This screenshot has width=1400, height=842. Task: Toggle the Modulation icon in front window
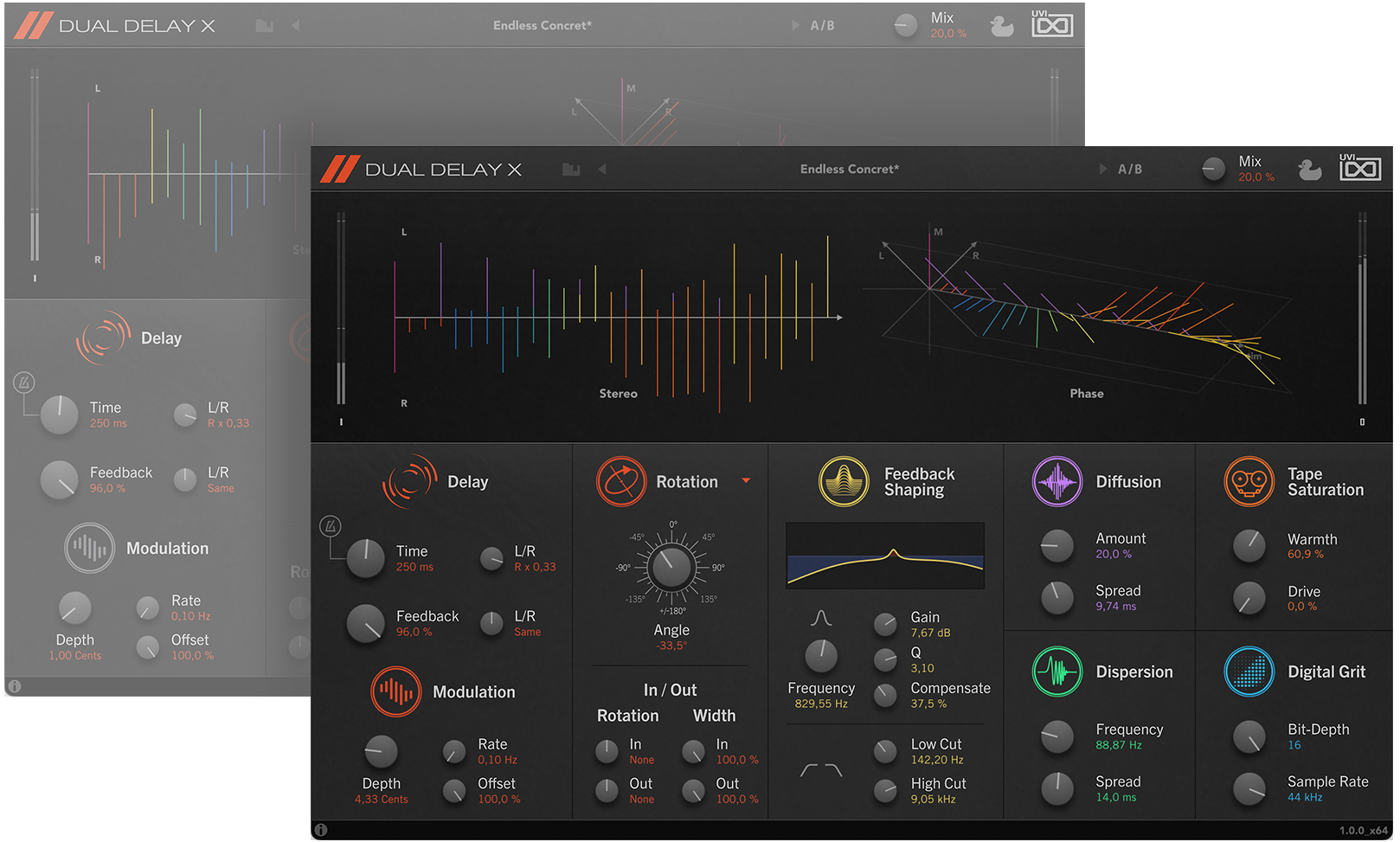tap(396, 691)
